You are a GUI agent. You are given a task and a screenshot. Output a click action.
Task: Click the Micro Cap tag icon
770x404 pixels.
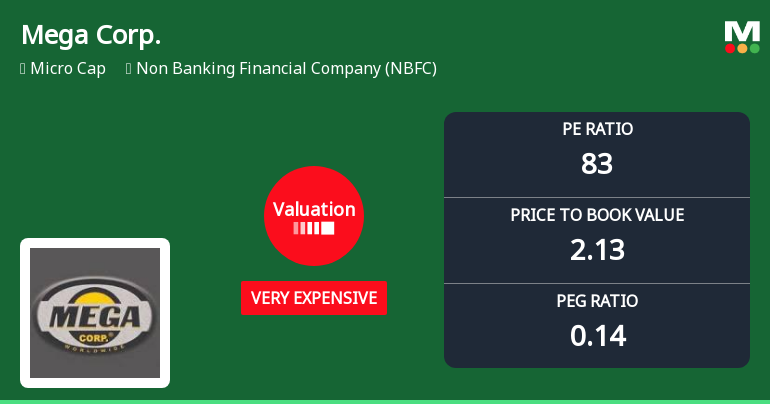[x=23, y=69]
